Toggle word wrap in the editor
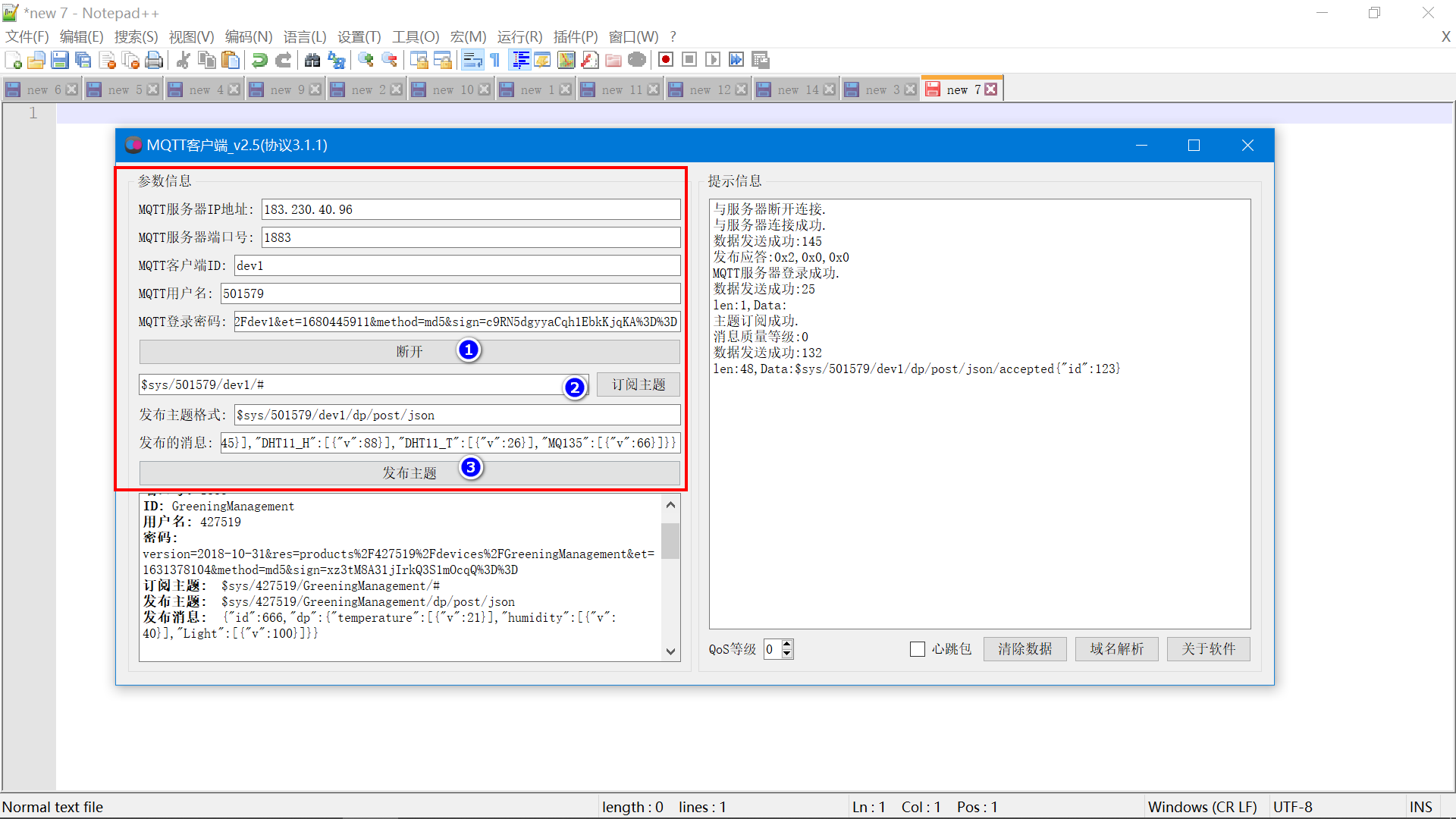1456x819 pixels. pos(472,60)
